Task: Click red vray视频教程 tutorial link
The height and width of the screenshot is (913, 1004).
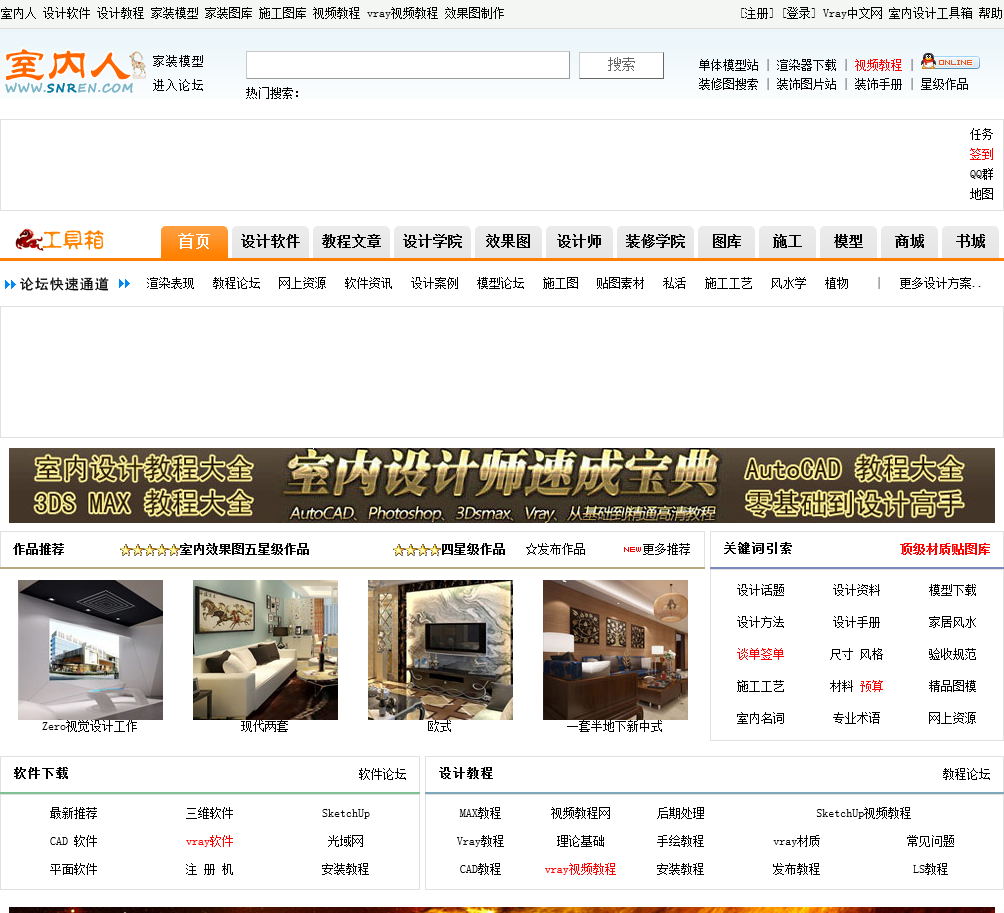Action: point(580,869)
